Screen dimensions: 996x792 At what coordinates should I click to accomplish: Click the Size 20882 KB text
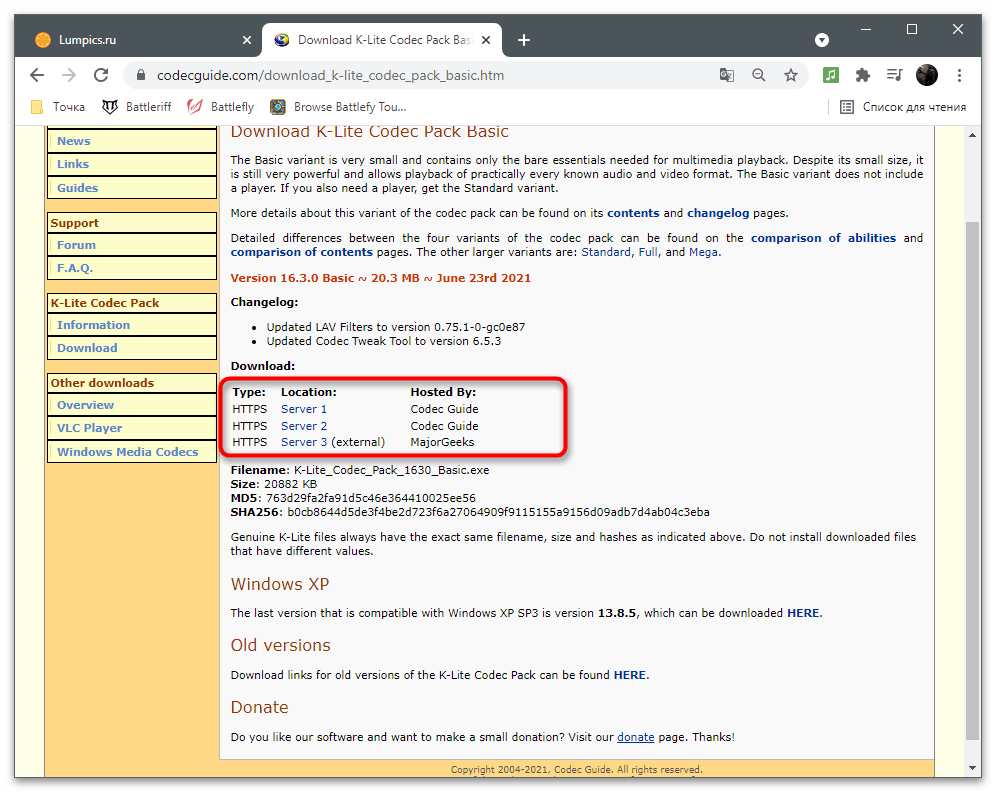[x=274, y=485]
